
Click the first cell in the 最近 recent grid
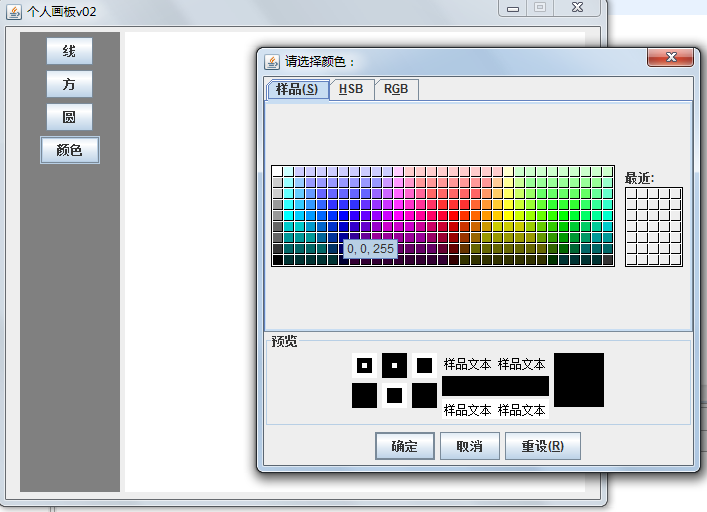tap(631, 194)
